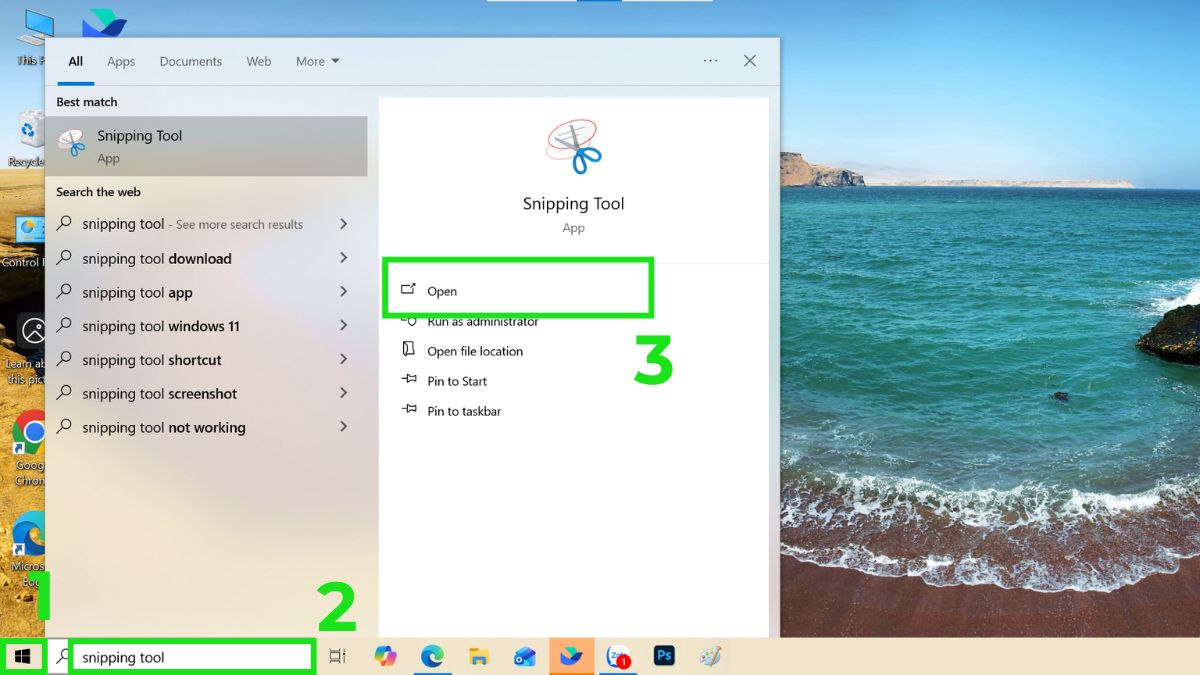Open Copilot from the taskbar
This screenshot has width=1200, height=675.
(x=386, y=656)
